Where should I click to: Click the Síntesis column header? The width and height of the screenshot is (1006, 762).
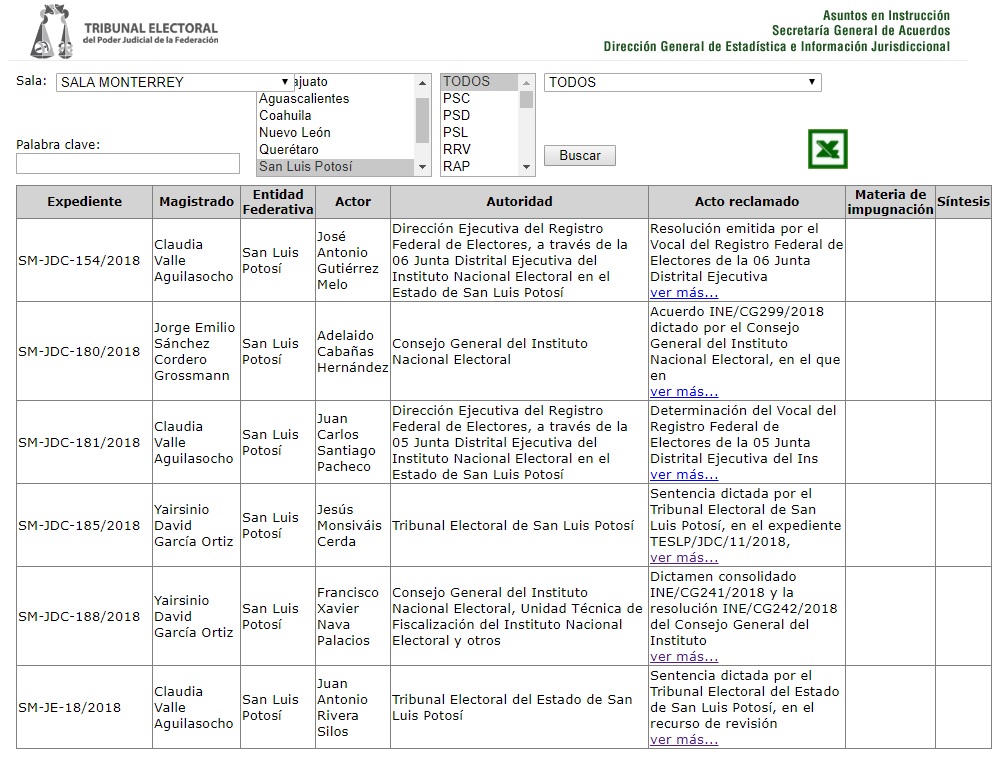point(963,202)
